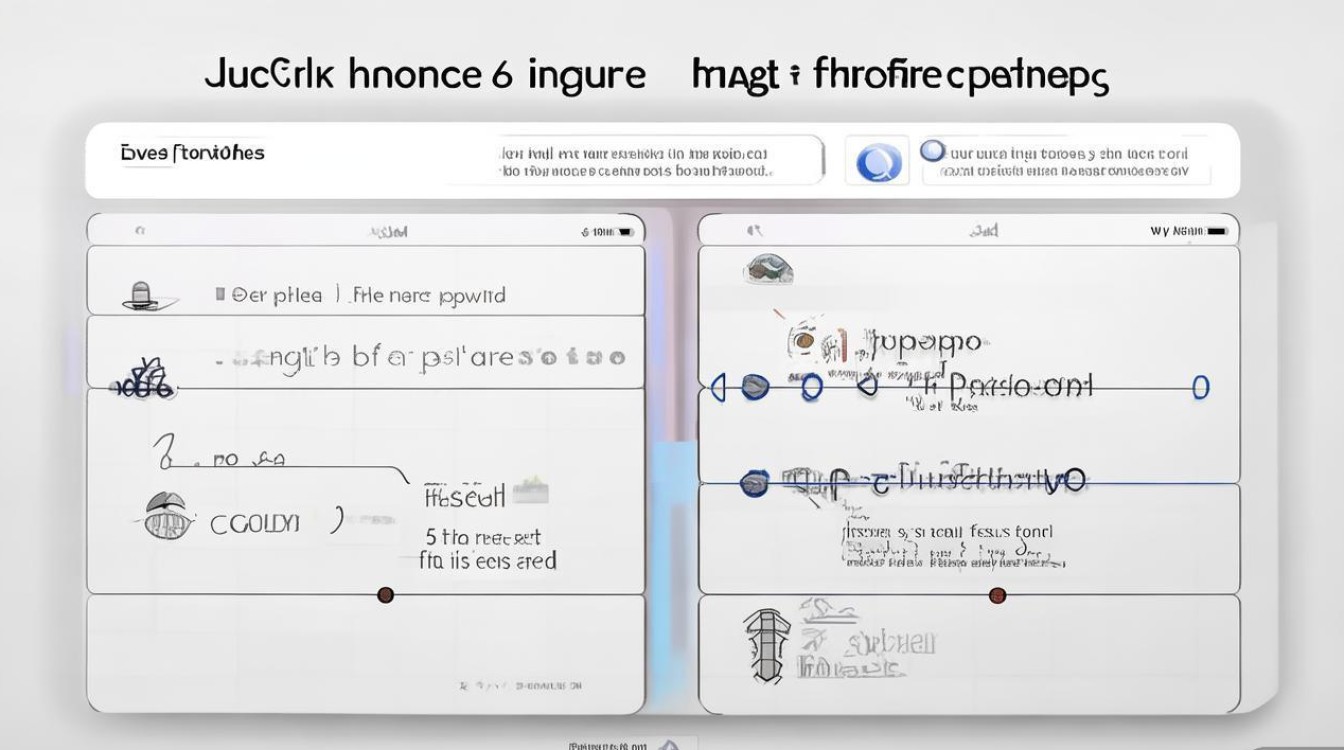Select the header label in left panel
The image size is (1344, 750).
click(389, 232)
